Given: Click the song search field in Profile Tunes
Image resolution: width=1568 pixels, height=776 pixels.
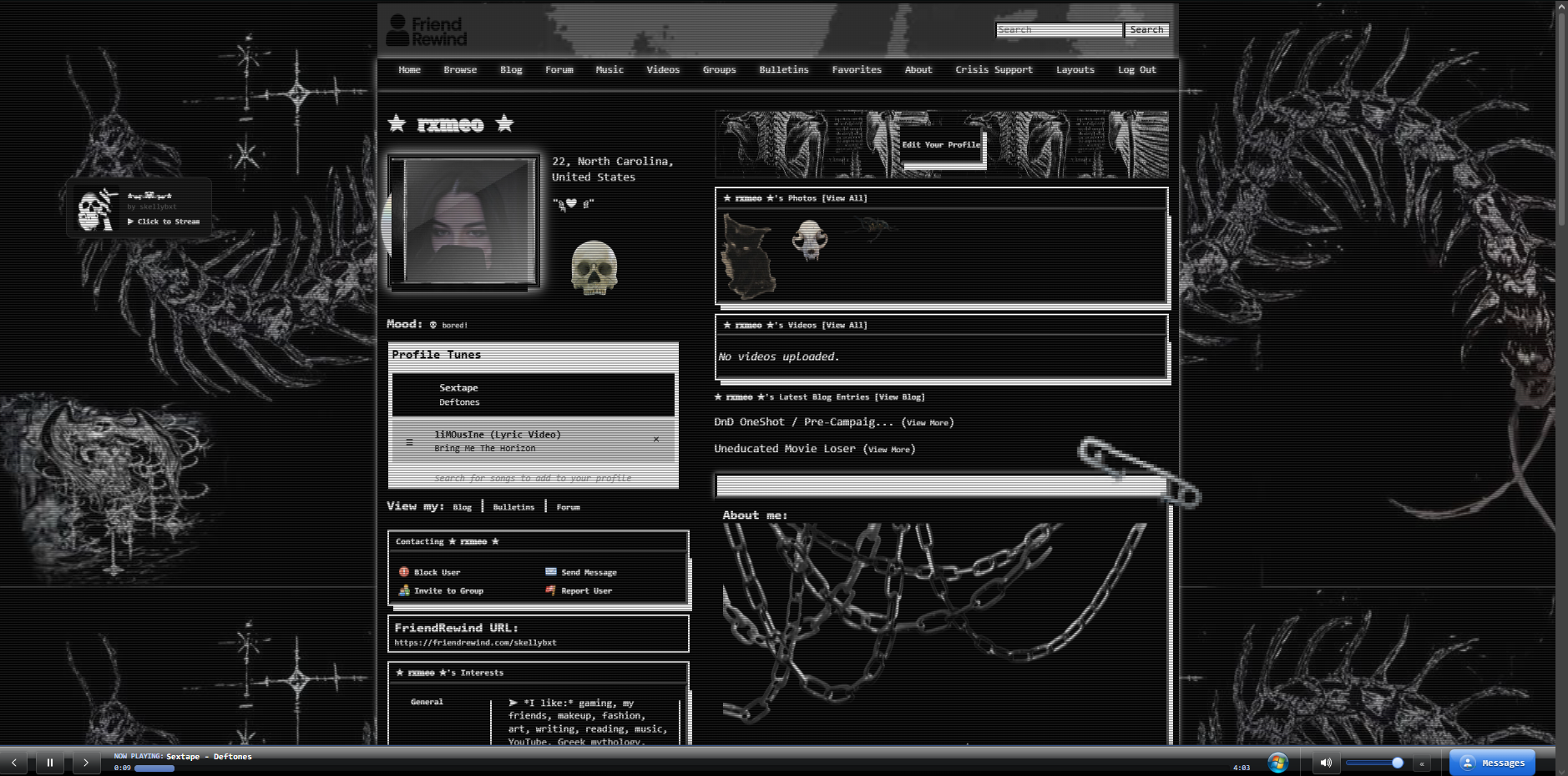Looking at the screenshot, I should 533,478.
